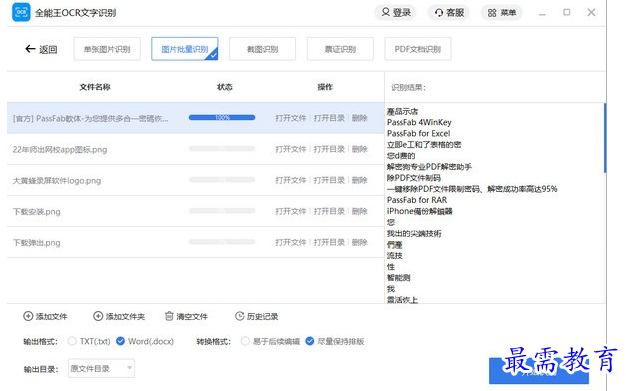Click the blue start recognition button
The width and height of the screenshot is (626, 391).
(x=539, y=371)
